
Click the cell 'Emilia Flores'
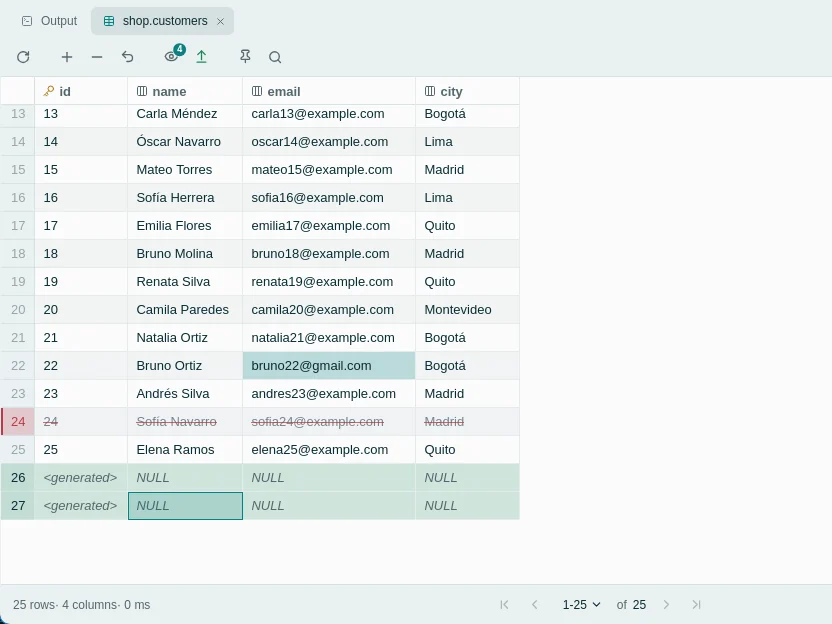pos(185,226)
